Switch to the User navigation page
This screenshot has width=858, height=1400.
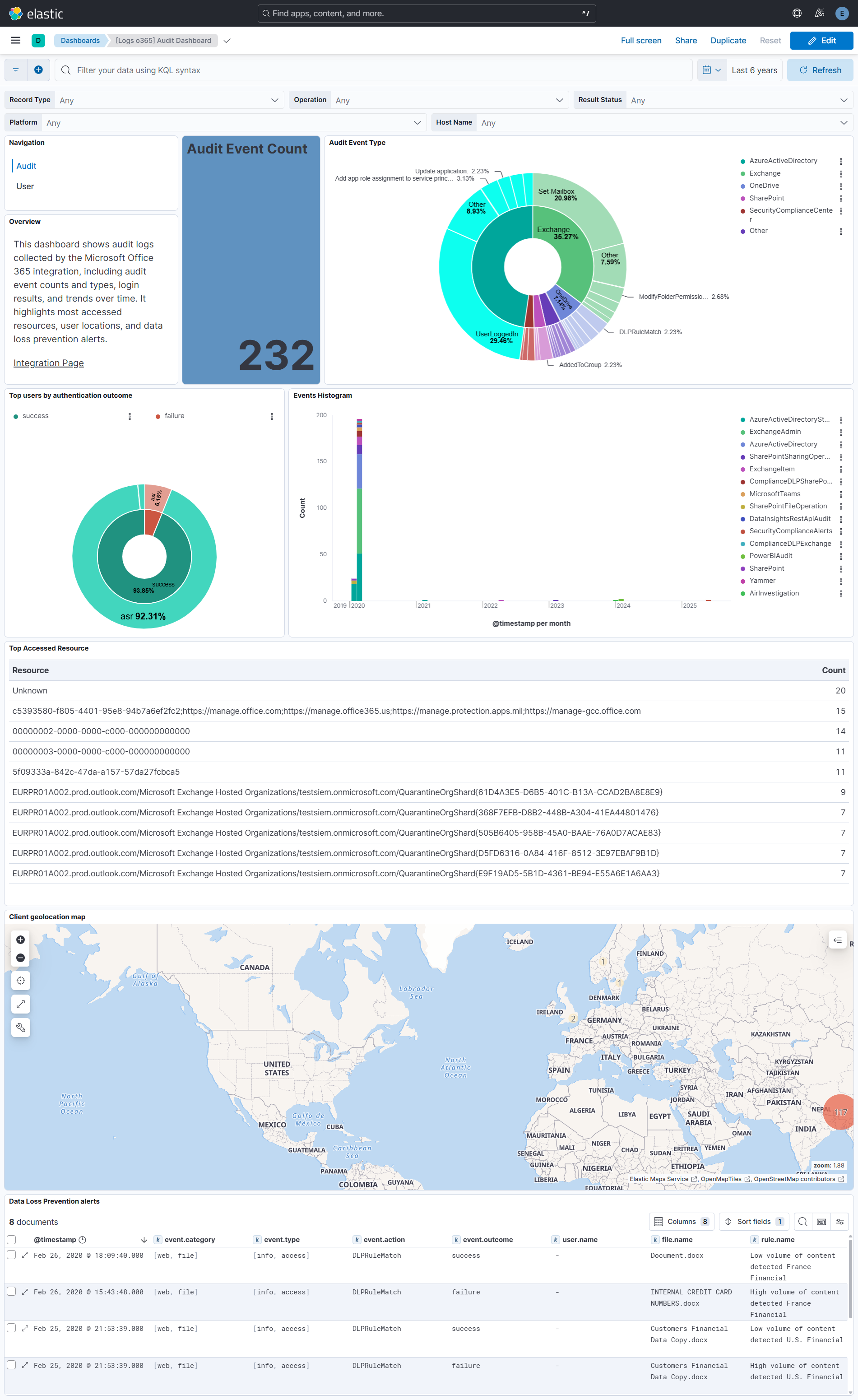pos(25,186)
